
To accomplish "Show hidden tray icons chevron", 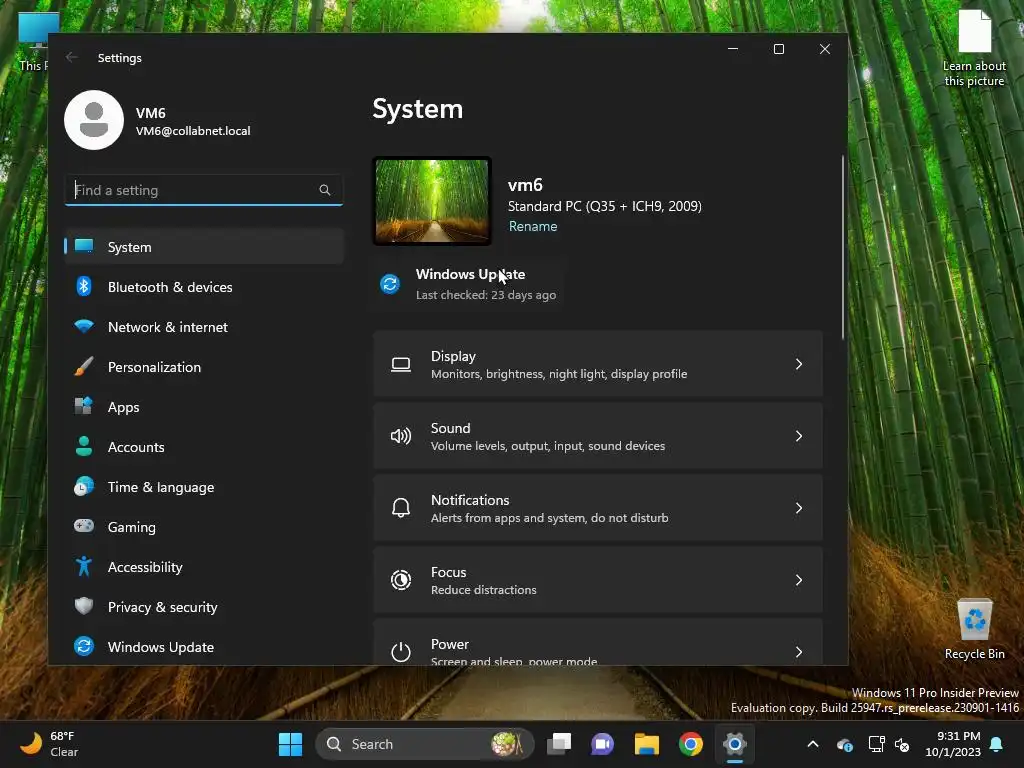I will coord(813,744).
